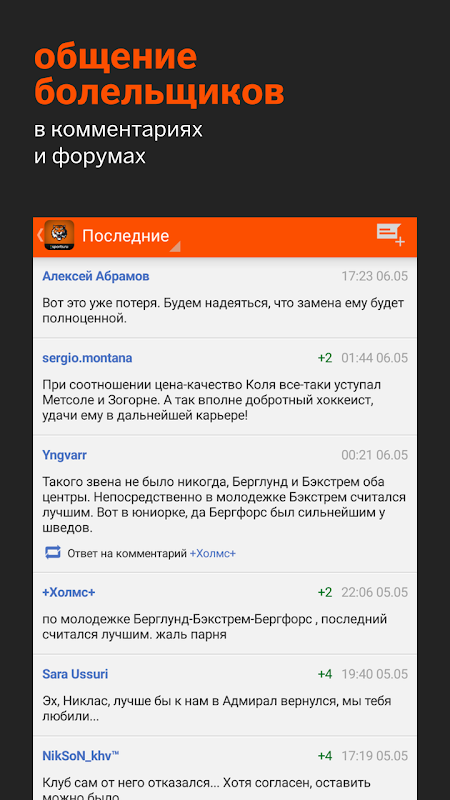Open Sara Ussuri's profile
Screen dimensions: 450x800
pyautogui.click(x=76, y=674)
